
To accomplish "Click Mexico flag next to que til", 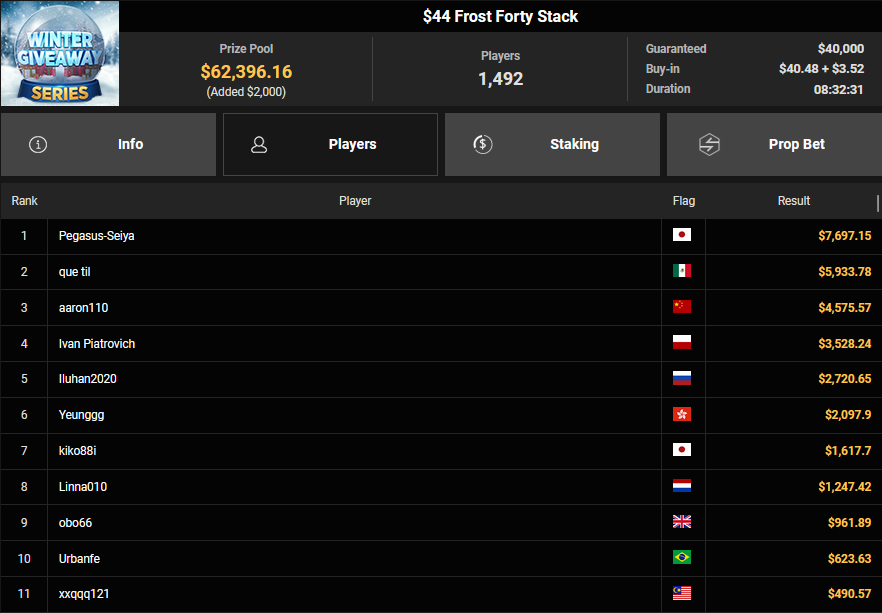I will tap(682, 271).
